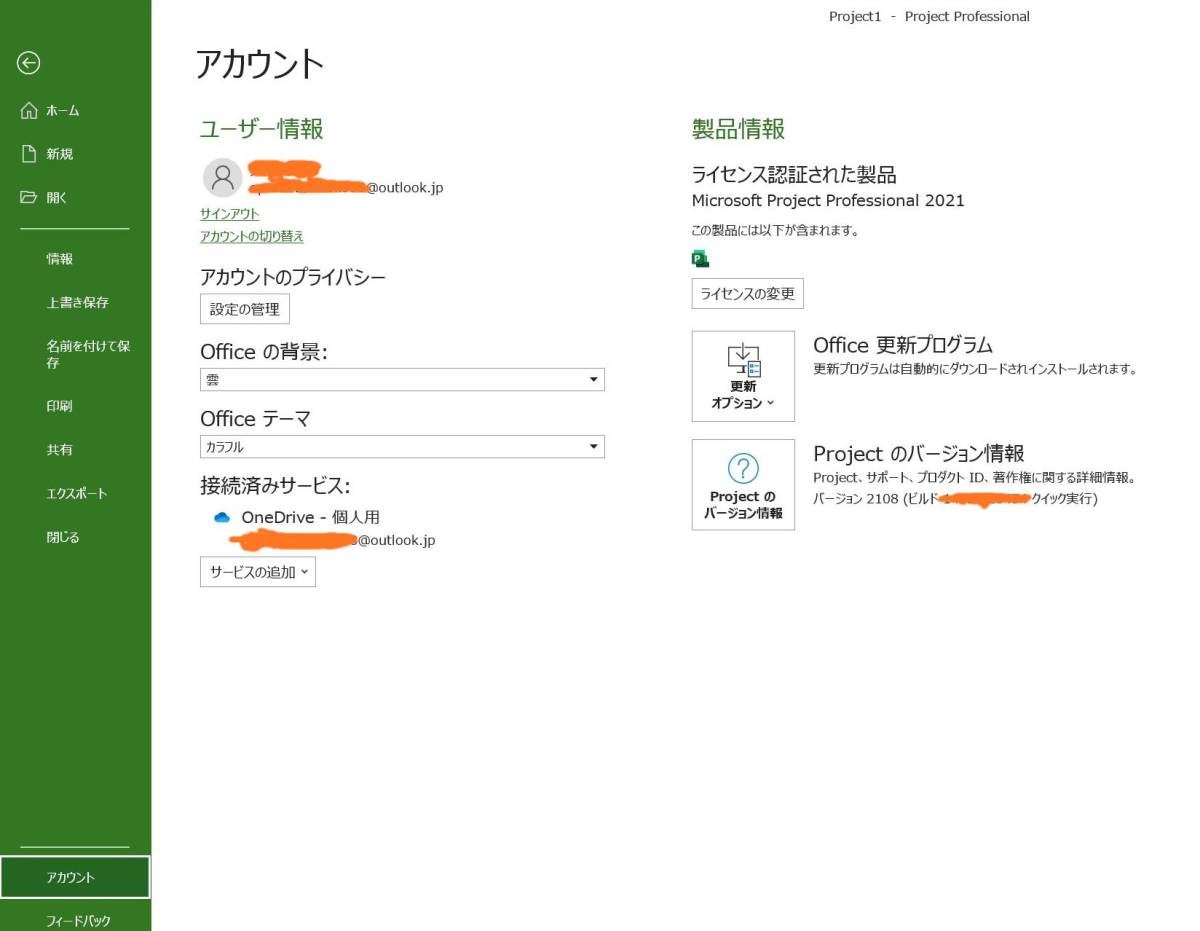Select エクスポート in the sidebar
1200x931 pixels.
click(77, 493)
